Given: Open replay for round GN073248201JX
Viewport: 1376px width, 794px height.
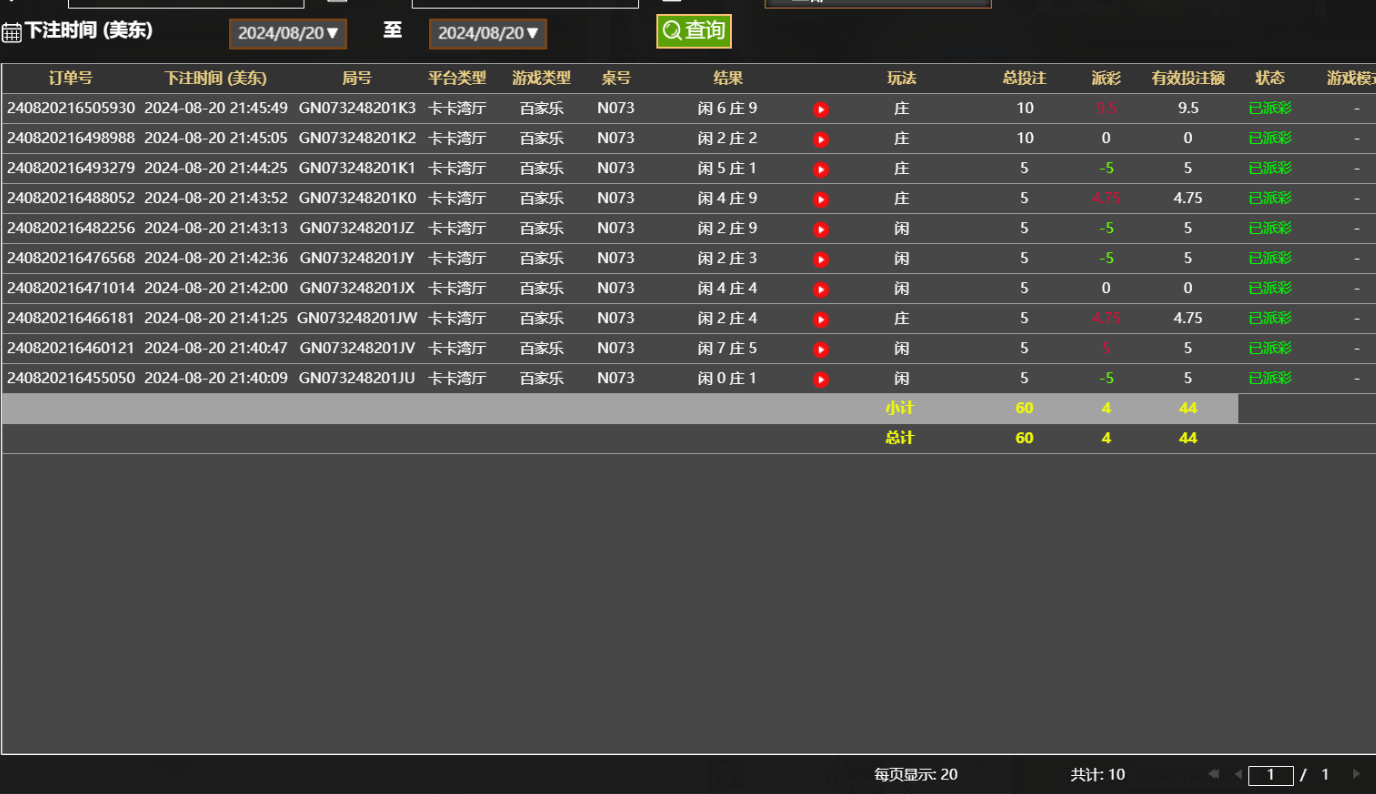Looking at the screenshot, I should pyautogui.click(x=821, y=289).
